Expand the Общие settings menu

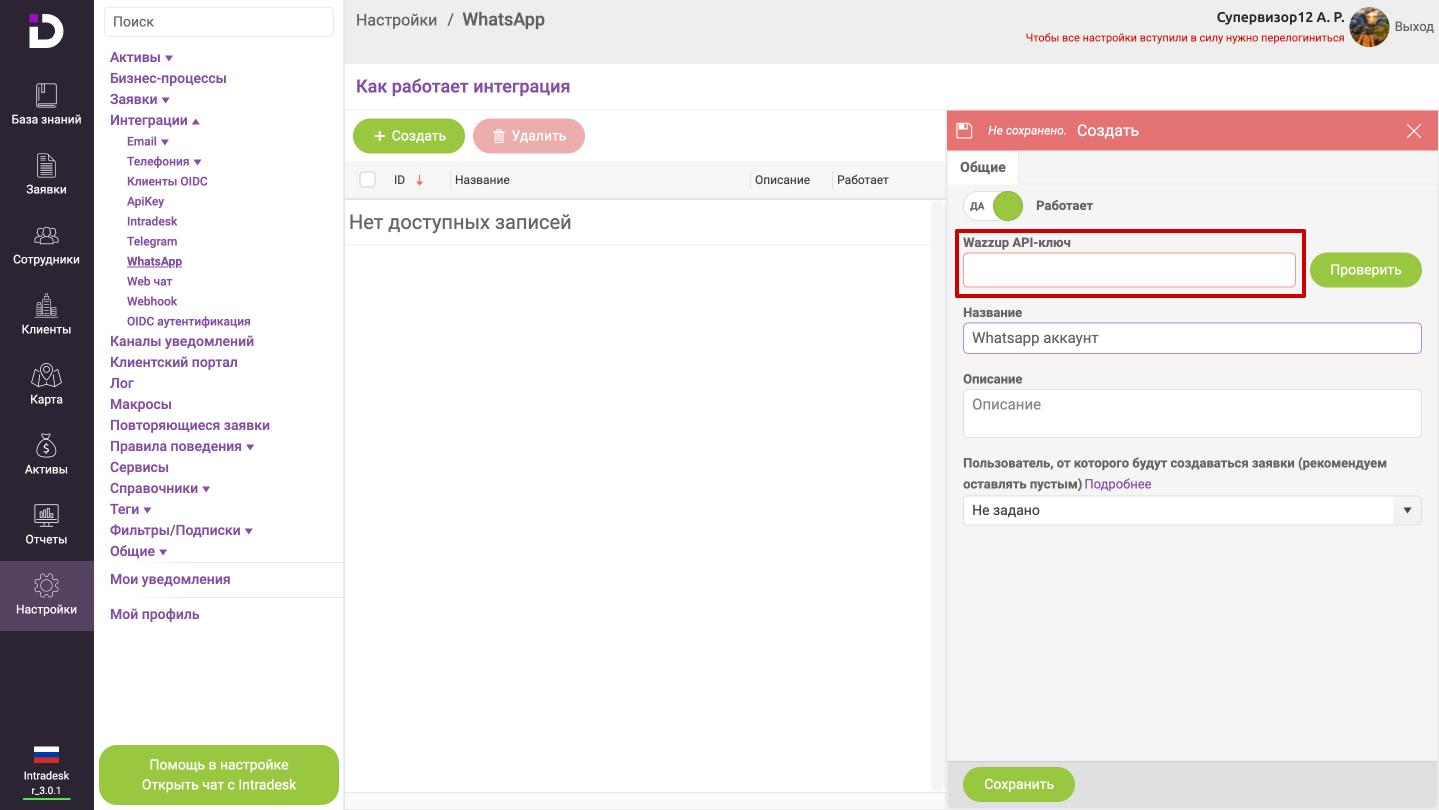click(139, 551)
